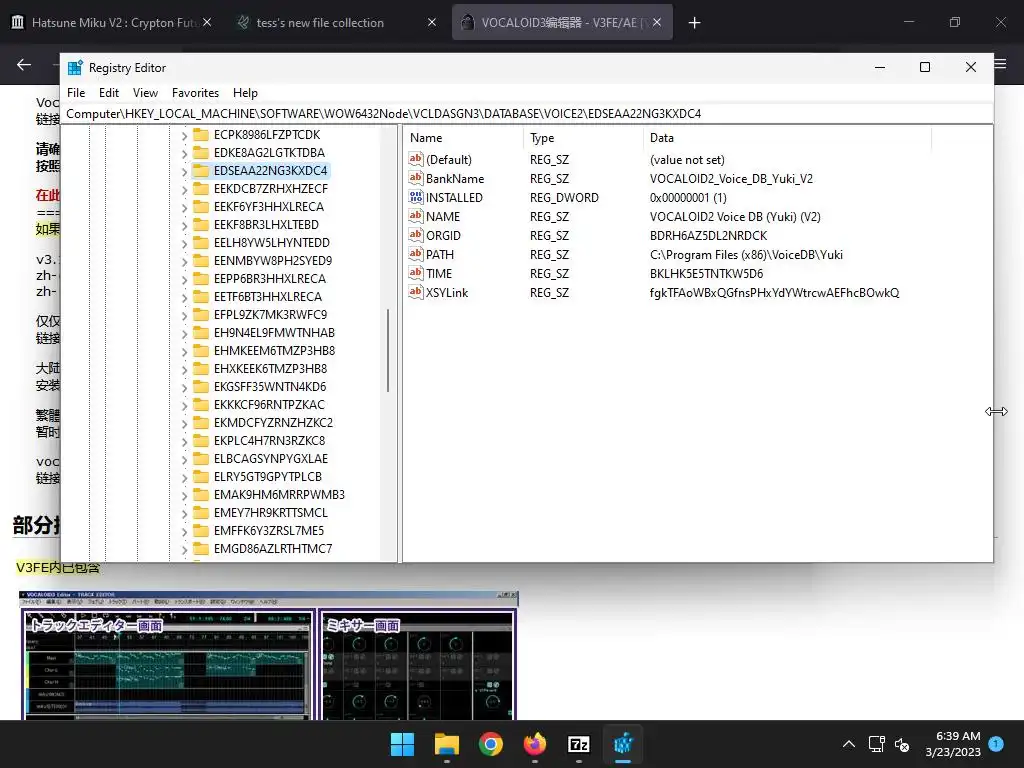
Task: Open browser hamburger menu behind Registry Editor
Action: click(x=1000, y=64)
